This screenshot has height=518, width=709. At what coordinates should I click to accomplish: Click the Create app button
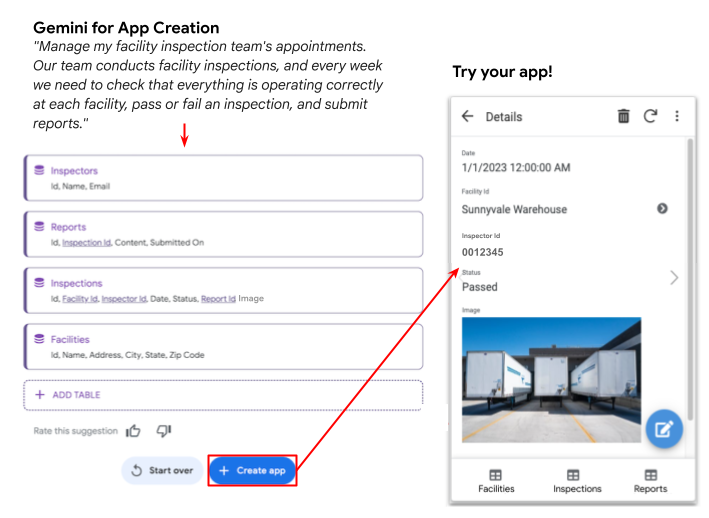pos(252,471)
